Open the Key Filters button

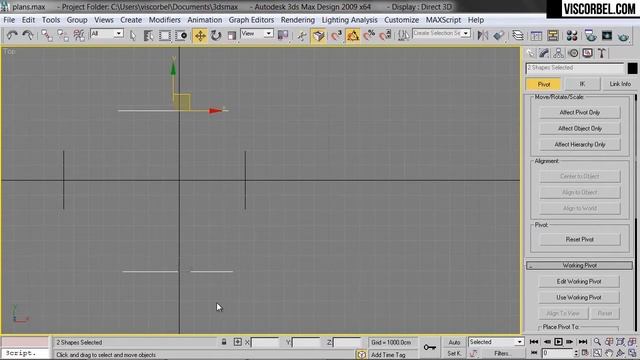(502, 353)
